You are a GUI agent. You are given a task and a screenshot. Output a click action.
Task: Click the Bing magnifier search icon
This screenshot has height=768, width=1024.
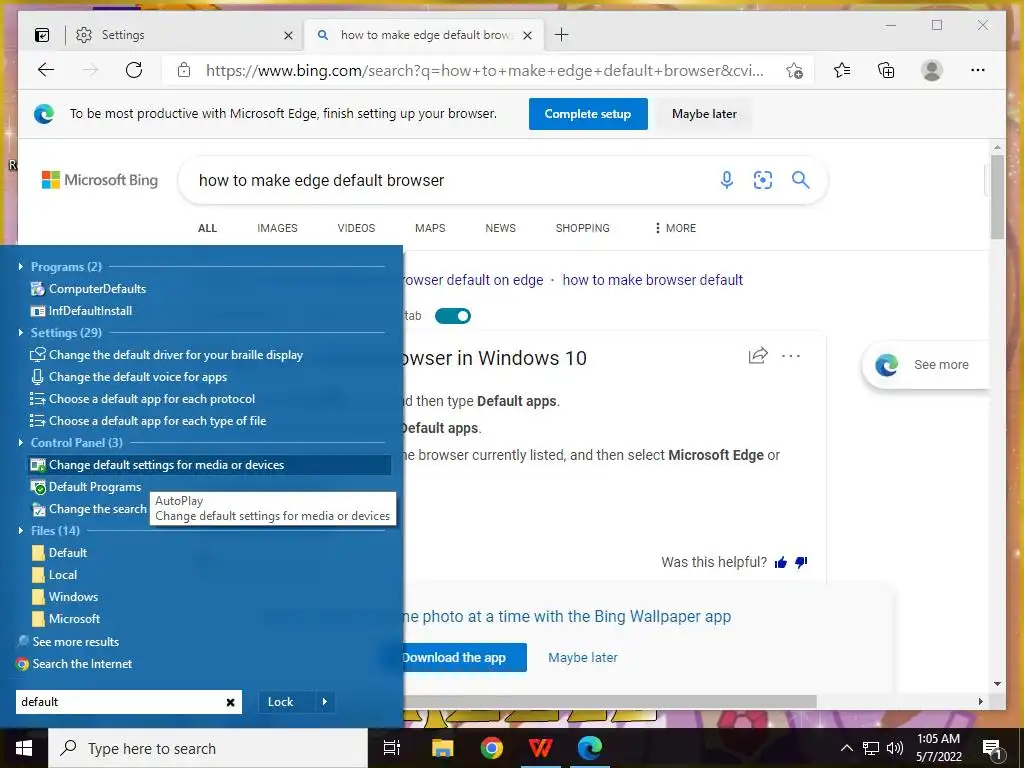pyautogui.click(x=801, y=180)
